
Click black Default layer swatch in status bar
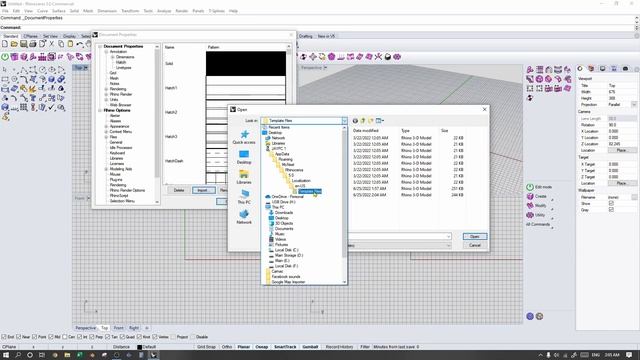[x=140, y=347]
